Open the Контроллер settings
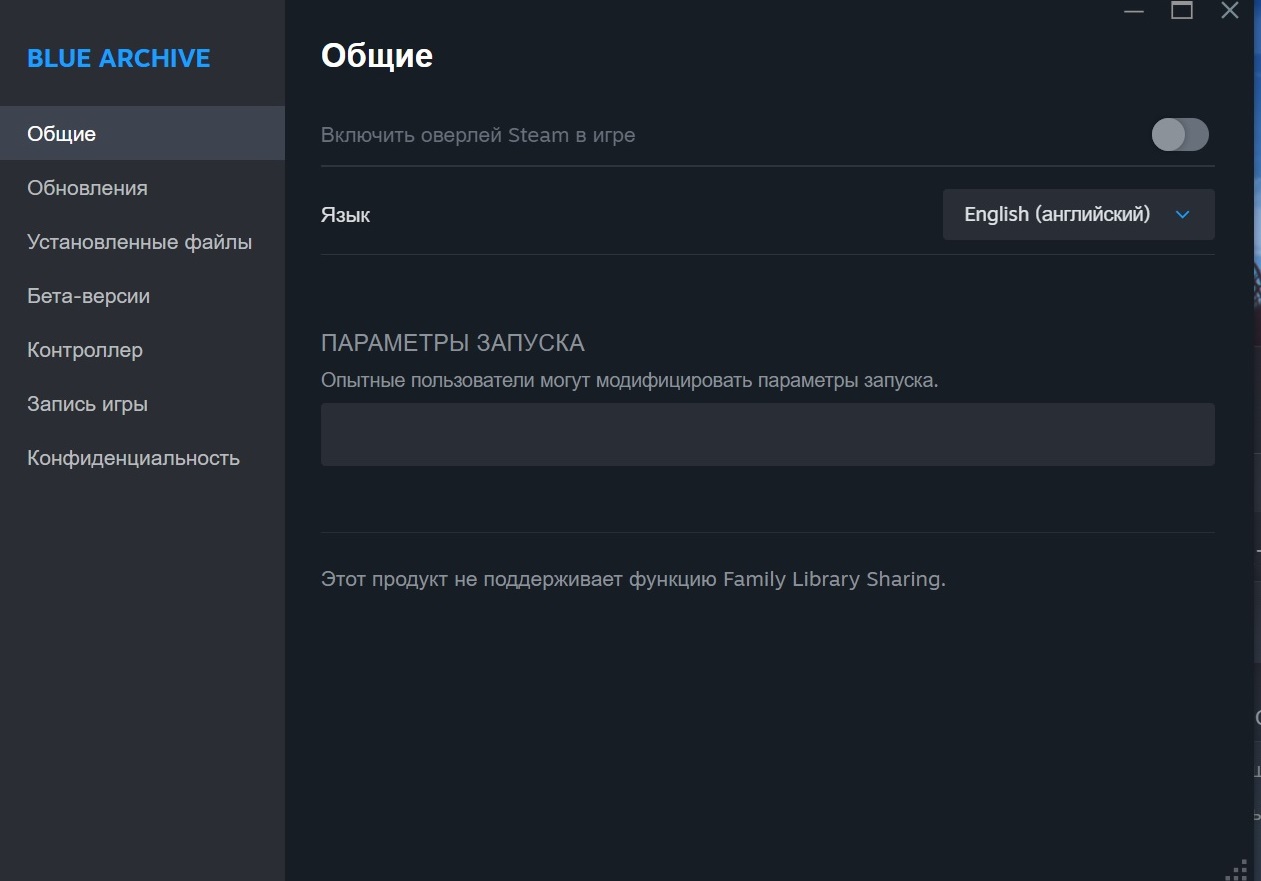This screenshot has height=881, width=1261. coord(142,350)
